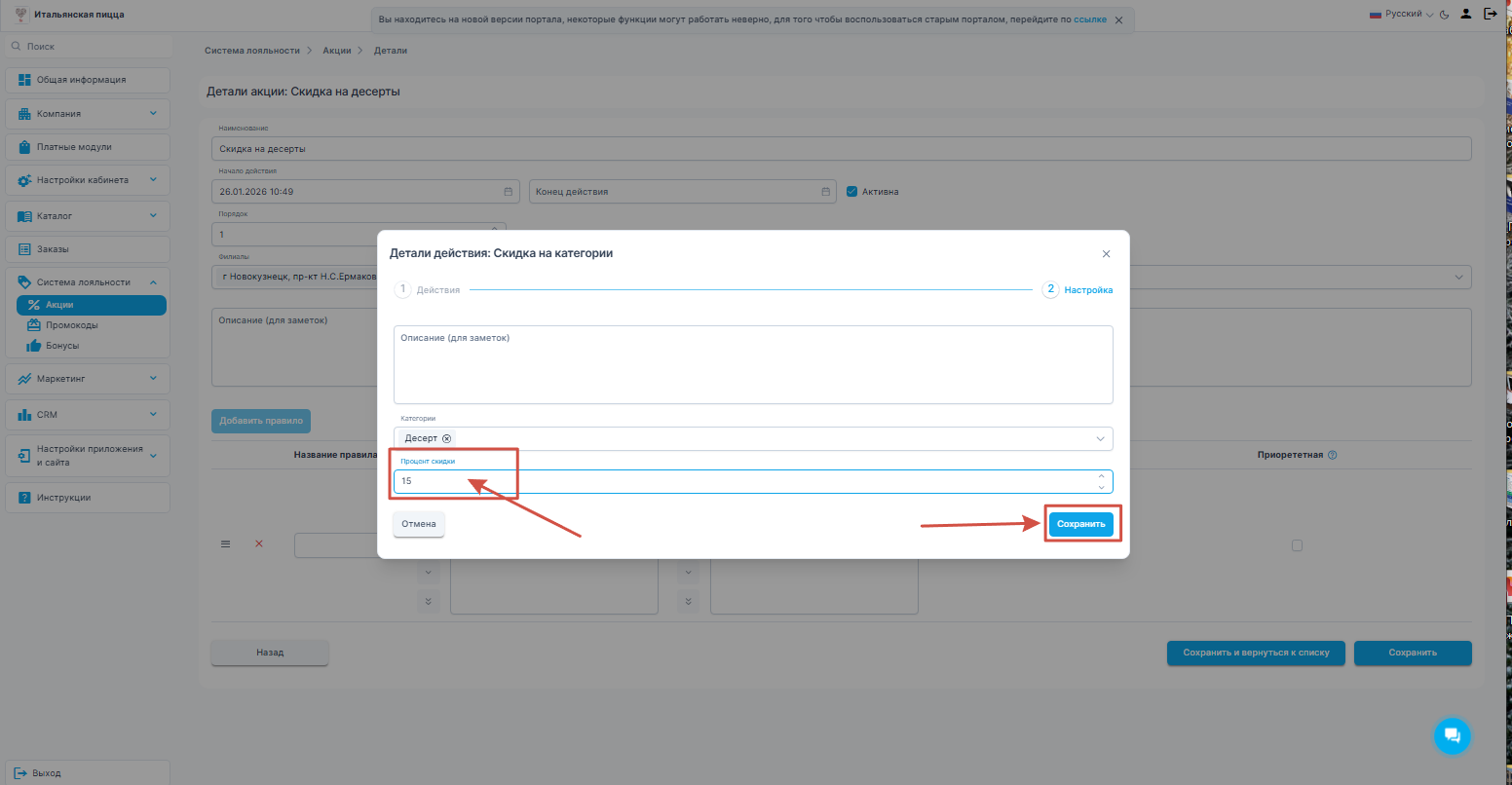This screenshot has width=1512, height=785.
Task: Open Промокоды in the sidebar
Action: coord(72,325)
